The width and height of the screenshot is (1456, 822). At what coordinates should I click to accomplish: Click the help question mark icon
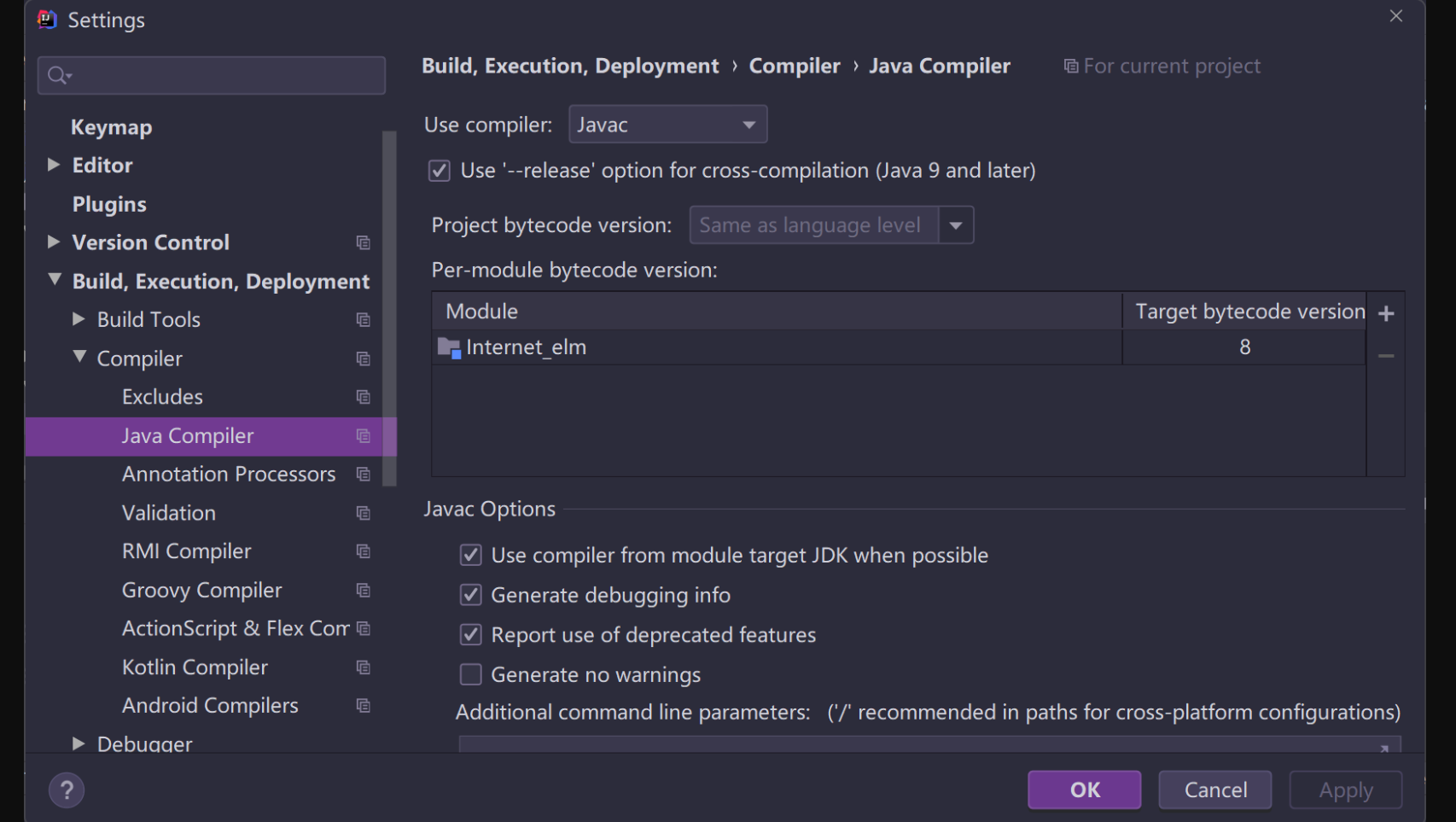67,790
